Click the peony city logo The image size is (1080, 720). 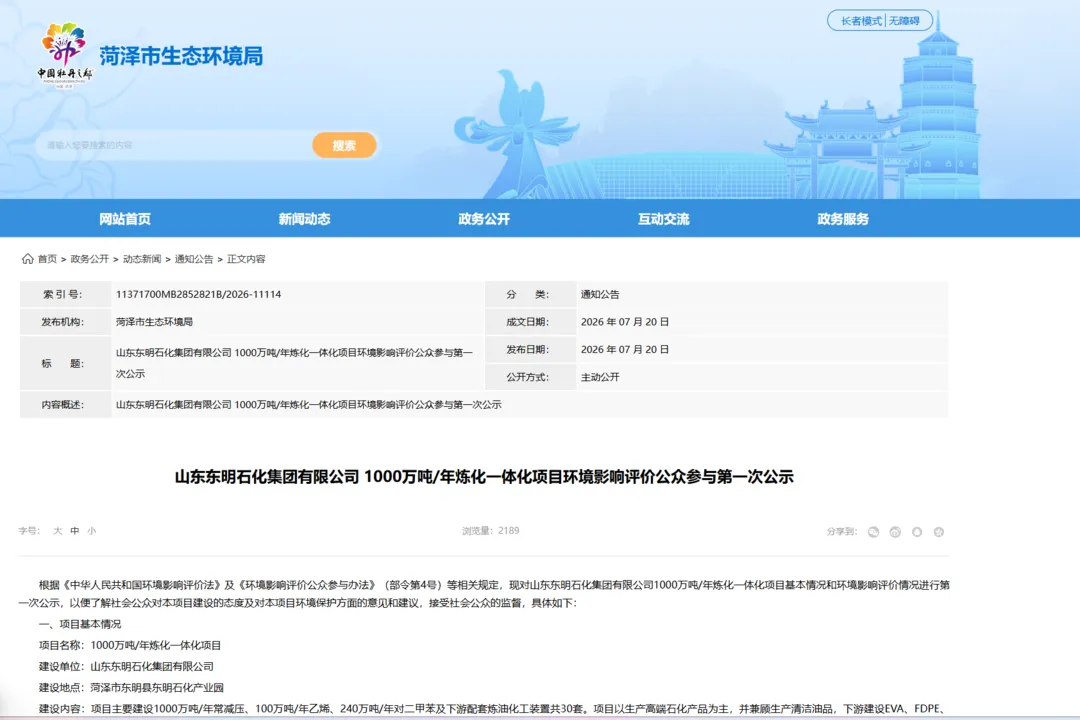pos(65,54)
